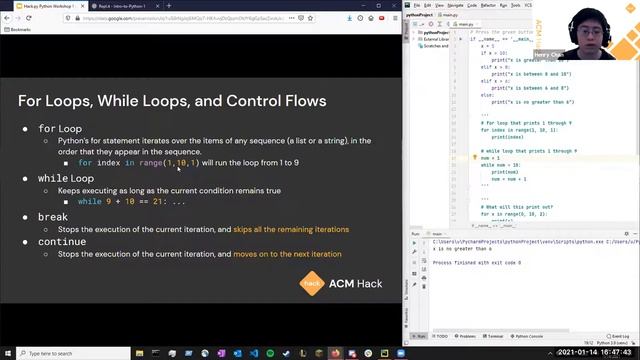Show hidden system tray icons chevron

[x=550, y=353]
